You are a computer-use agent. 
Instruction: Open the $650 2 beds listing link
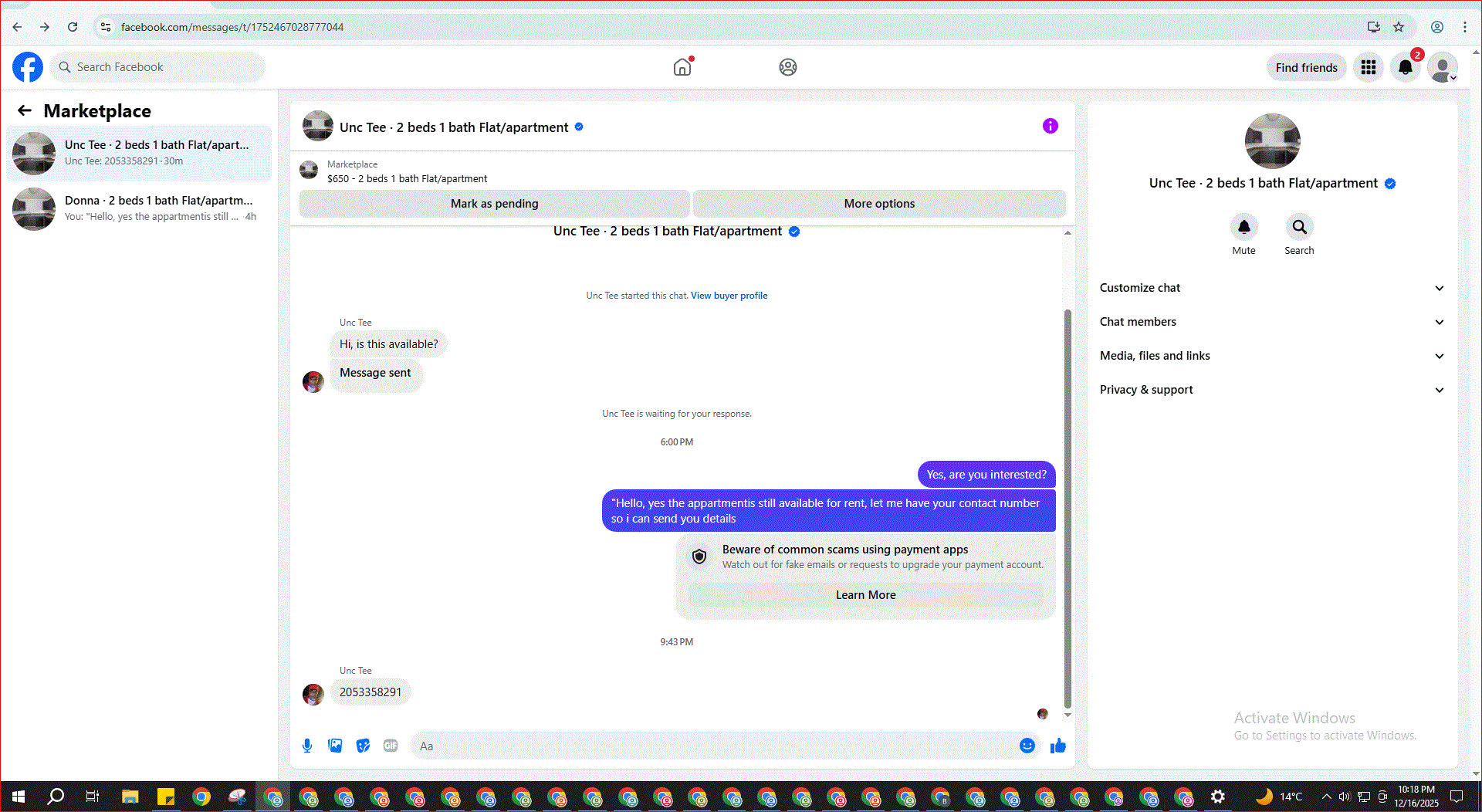407,178
